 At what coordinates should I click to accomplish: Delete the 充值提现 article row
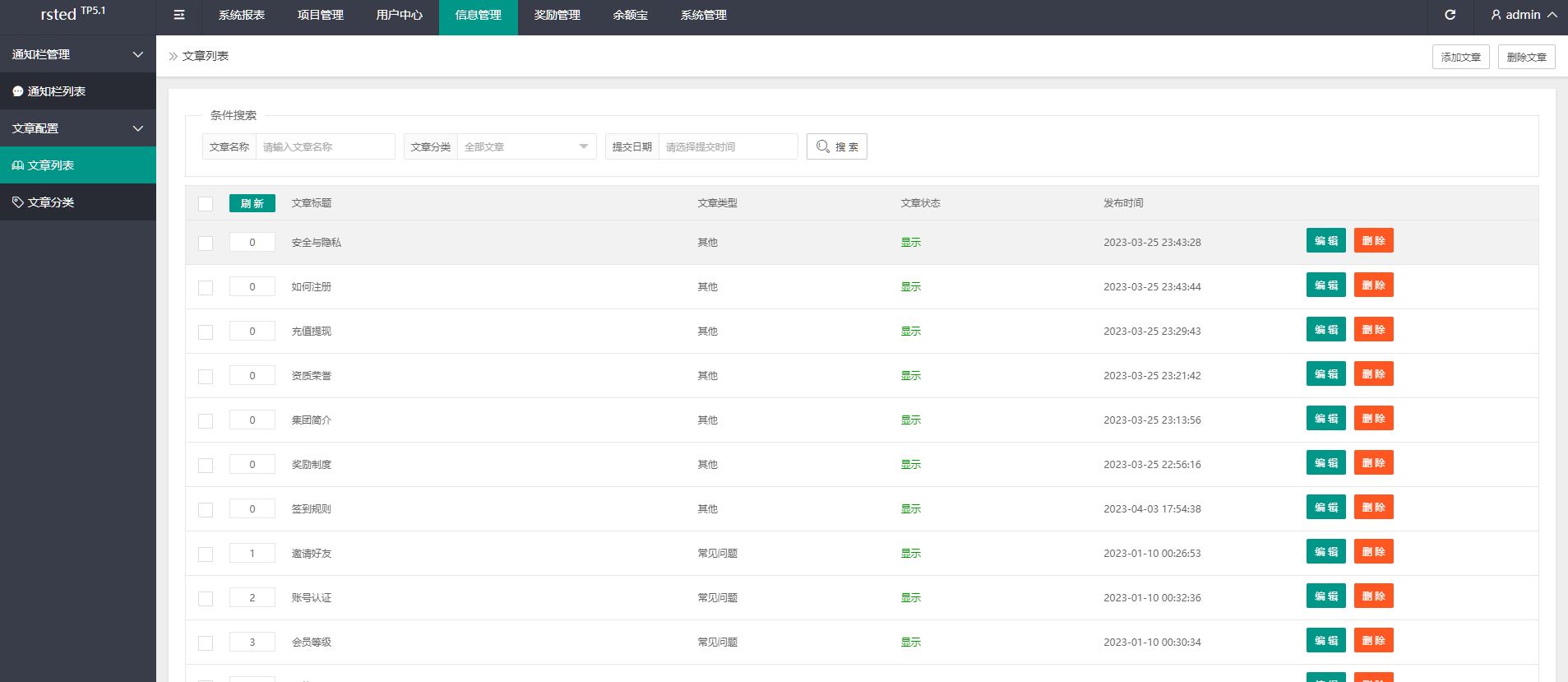(1373, 330)
